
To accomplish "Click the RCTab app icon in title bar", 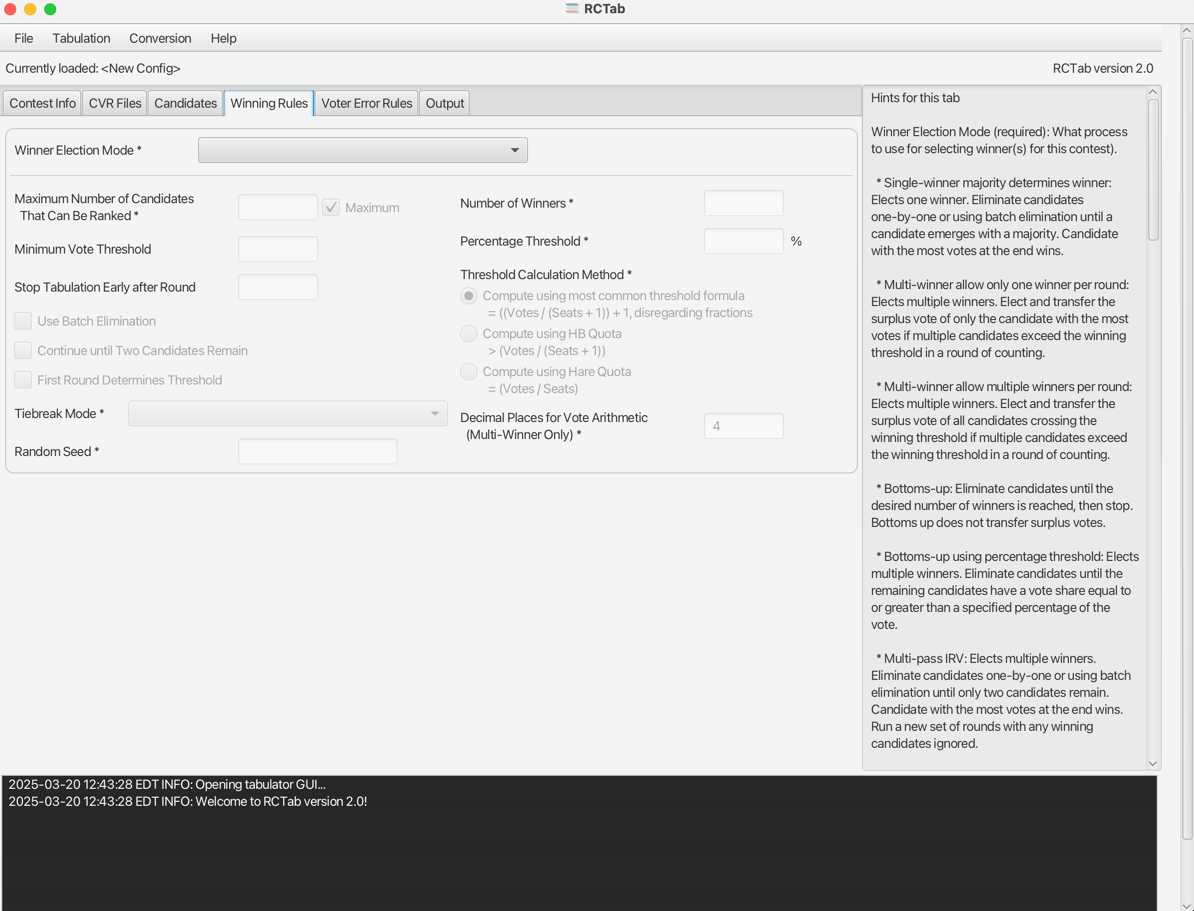I will (572, 9).
